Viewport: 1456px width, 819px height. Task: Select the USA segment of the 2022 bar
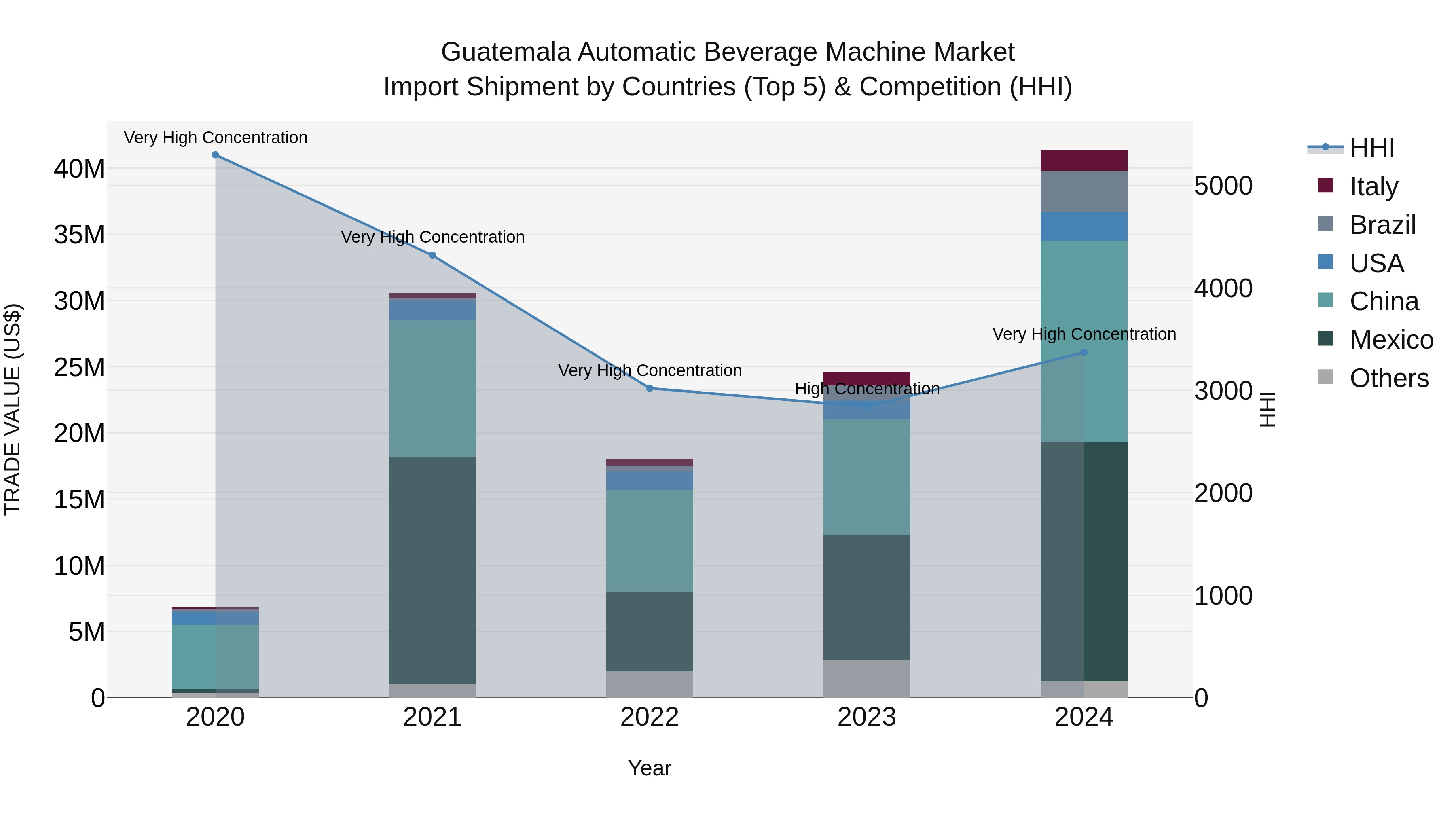click(x=650, y=481)
